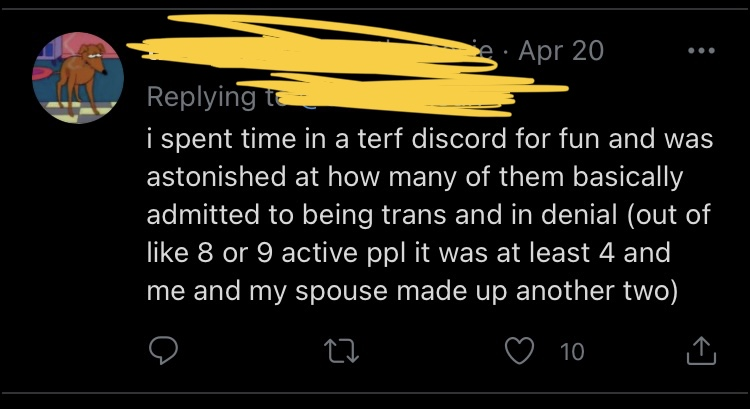Screen dimensions: 750x409
Task: Click the redacted handle after "Replying to"
Action: tap(400, 97)
